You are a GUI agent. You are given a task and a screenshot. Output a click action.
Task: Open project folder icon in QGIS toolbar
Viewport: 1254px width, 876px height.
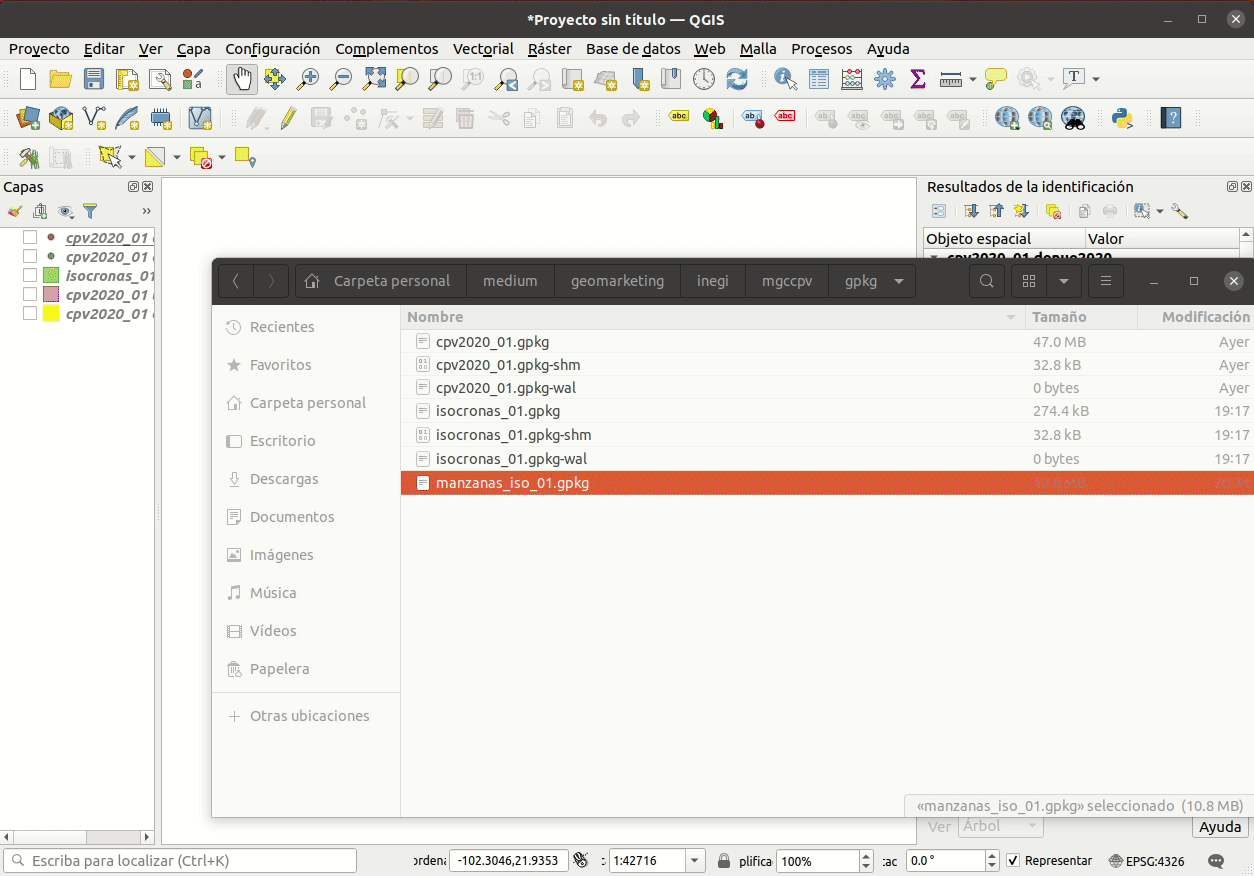coord(61,79)
